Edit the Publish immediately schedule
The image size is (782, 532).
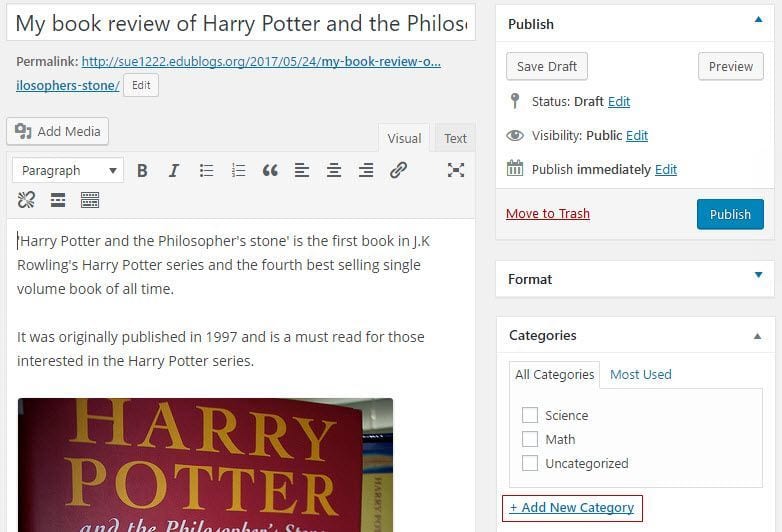coord(666,170)
